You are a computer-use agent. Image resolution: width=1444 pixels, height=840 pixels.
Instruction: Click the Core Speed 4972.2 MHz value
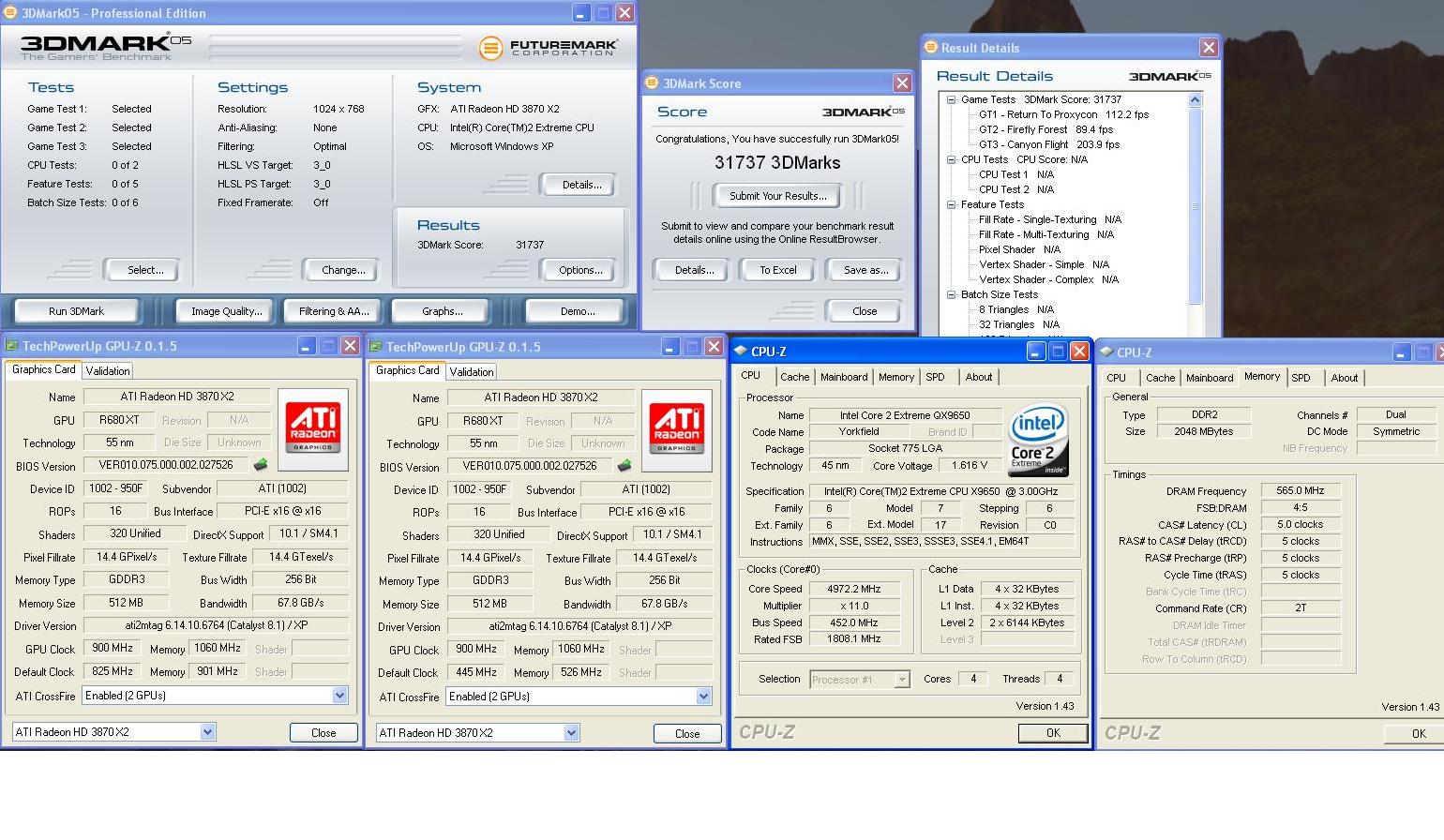click(x=853, y=589)
